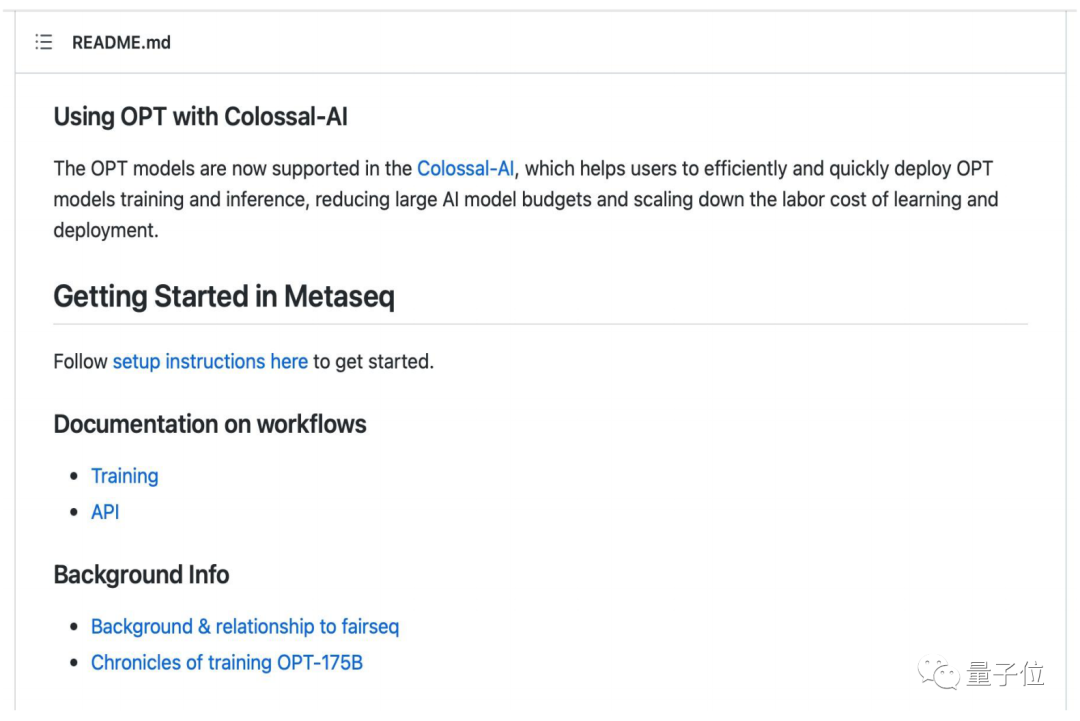Viewport: 1080px width, 721px height.
Task: Open Background & relationship to fairseq link
Action: [x=245, y=627]
